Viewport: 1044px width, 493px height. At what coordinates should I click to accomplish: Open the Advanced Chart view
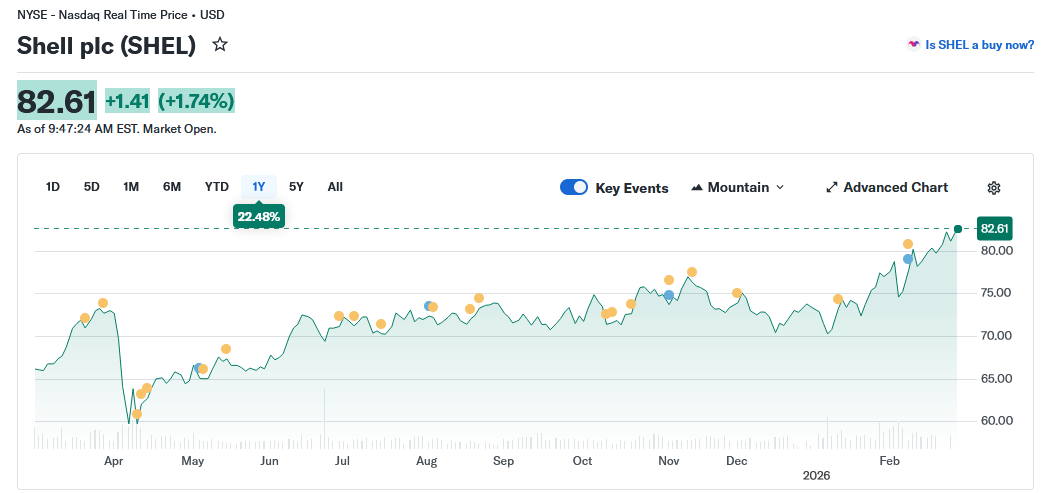pyautogui.click(x=895, y=188)
